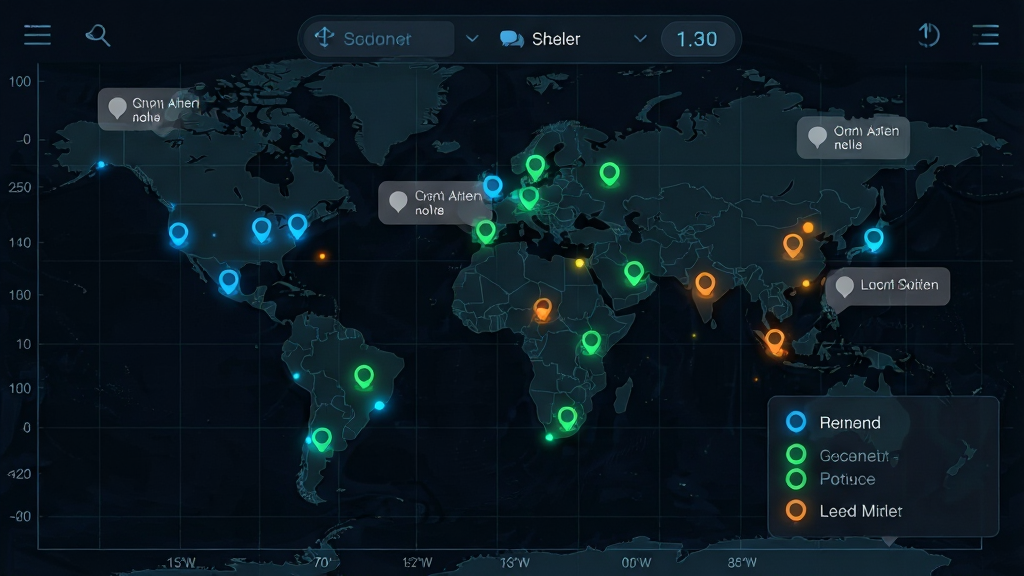Toggle the orange Leed Mirlet legend circle
The height and width of the screenshot is (576, 1024).
(x=796, y=511)
